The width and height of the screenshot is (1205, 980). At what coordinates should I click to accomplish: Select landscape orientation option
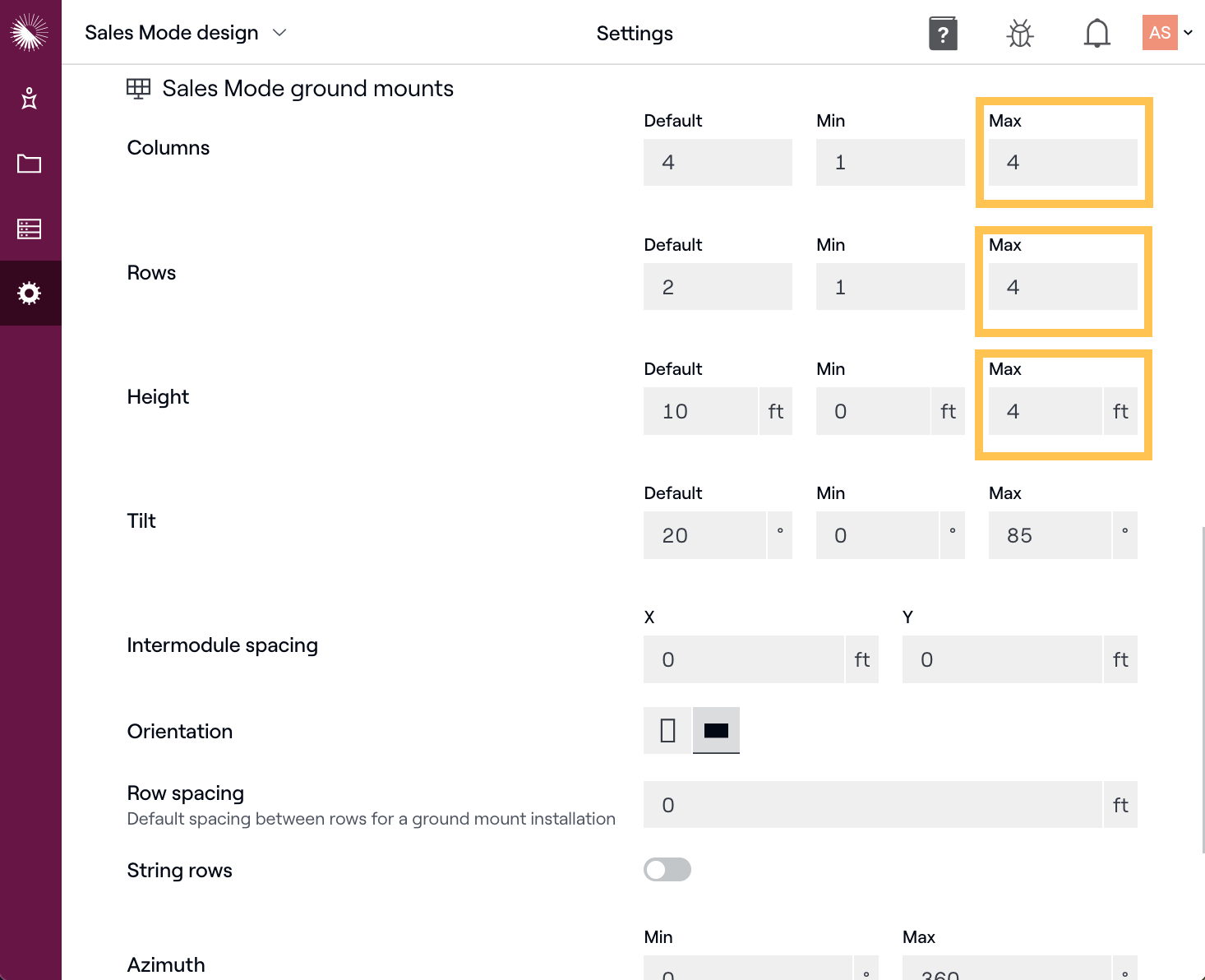pyautogui.click(x=716, y=730)
